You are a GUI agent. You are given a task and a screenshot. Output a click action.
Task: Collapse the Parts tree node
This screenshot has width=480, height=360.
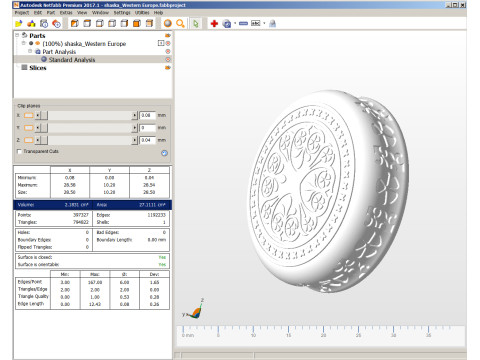coord(17,35)
